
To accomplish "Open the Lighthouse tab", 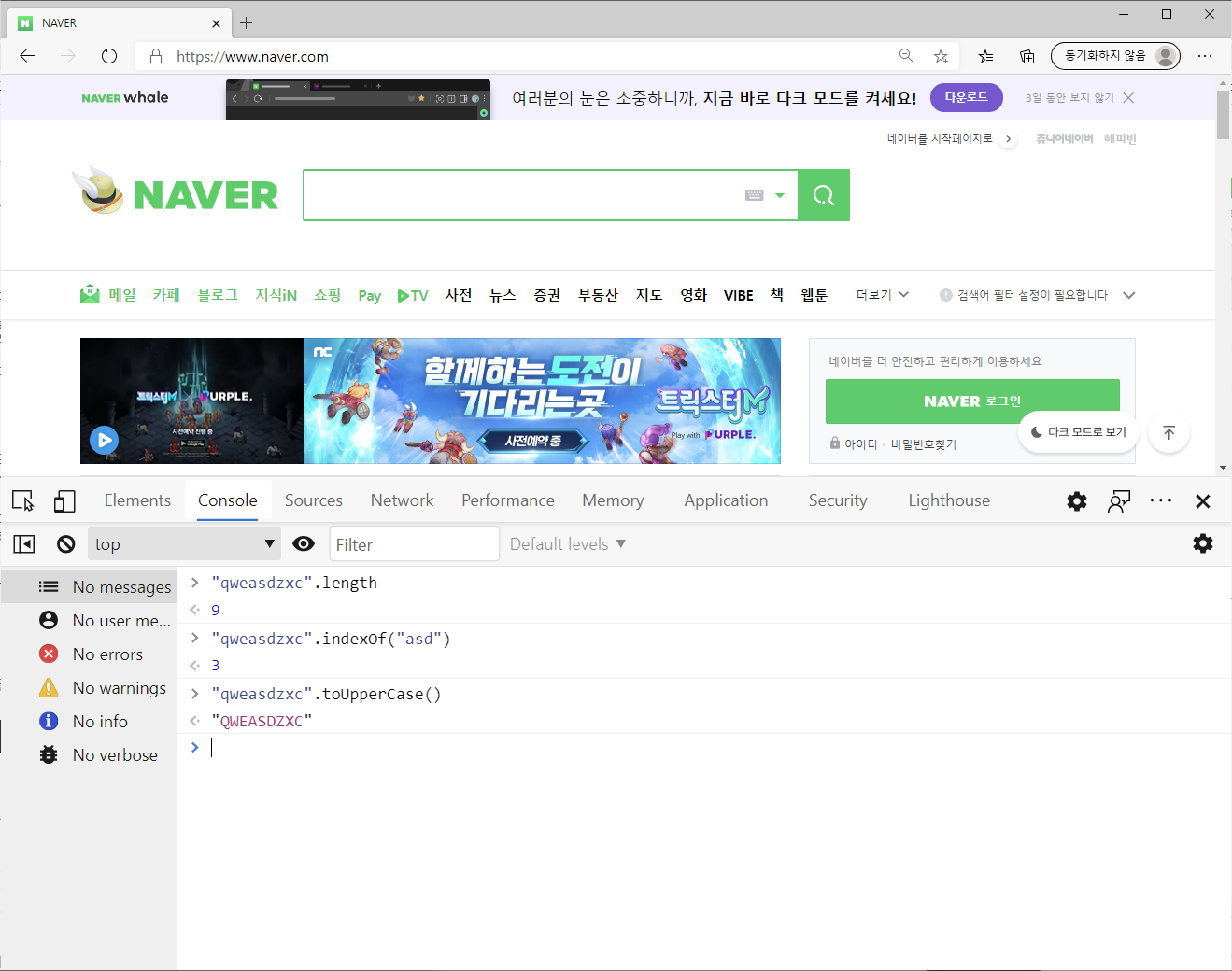I will tap(949, 500).
